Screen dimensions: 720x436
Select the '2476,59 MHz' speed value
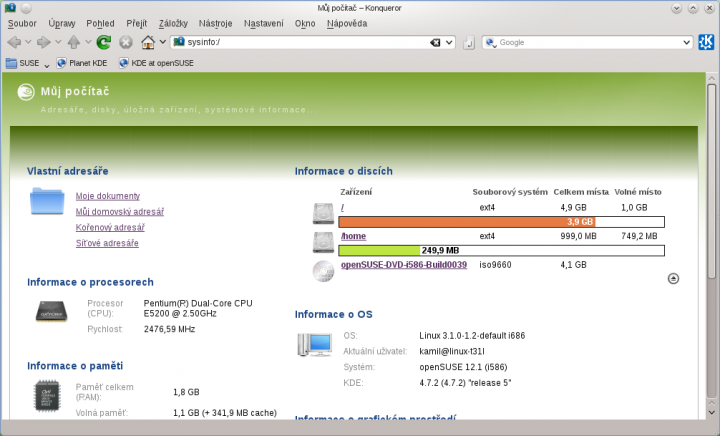click(x=169, y=329)
